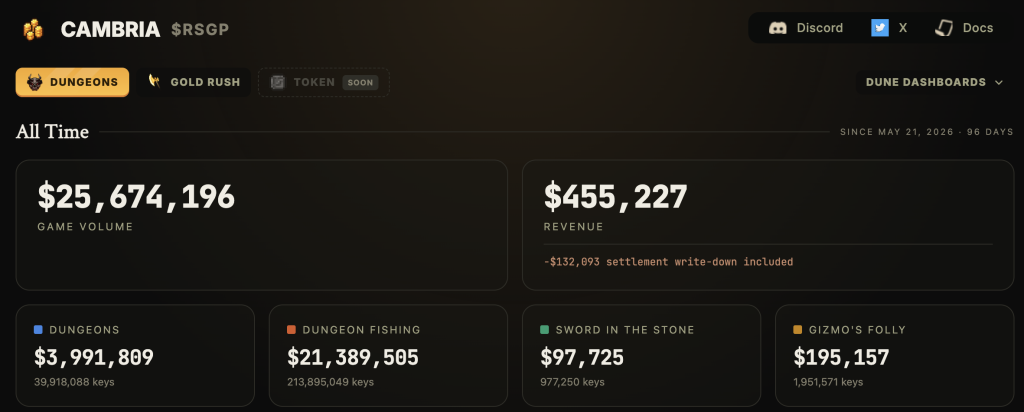Screen dimensions: 1024x412
Task: Click the Docs scroll icon
Action: [944, 28]
